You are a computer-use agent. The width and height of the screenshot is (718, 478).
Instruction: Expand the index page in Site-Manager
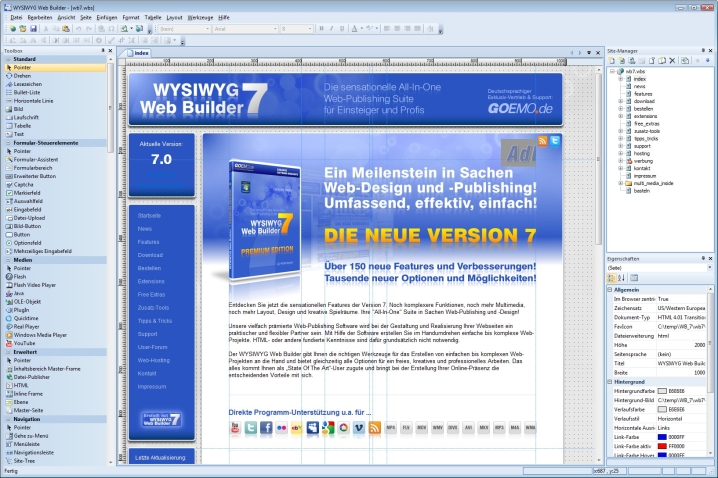coord(622,78)
